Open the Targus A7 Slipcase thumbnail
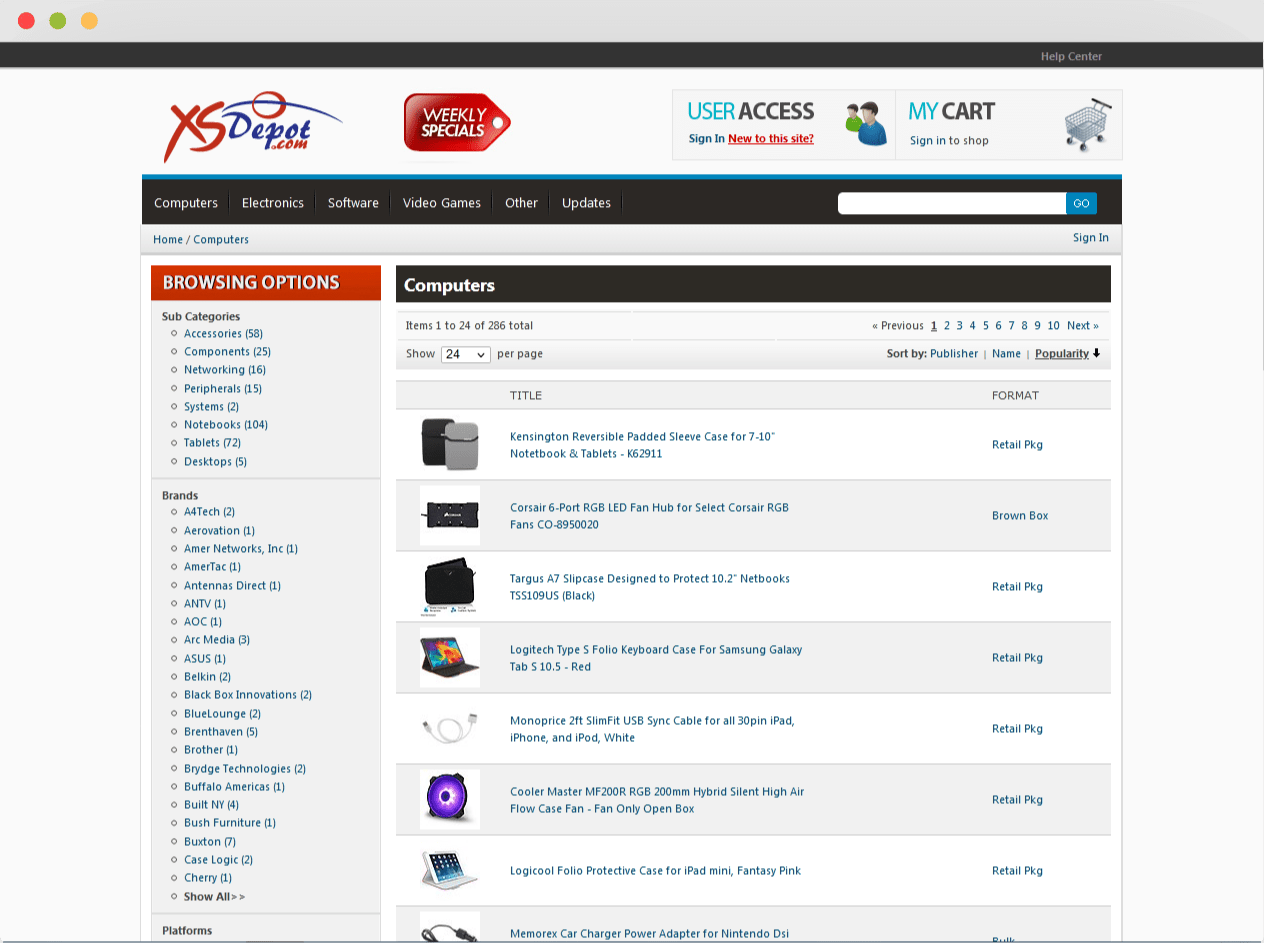The height and width of the screenshot is (943, 1264). pos(450,587)
